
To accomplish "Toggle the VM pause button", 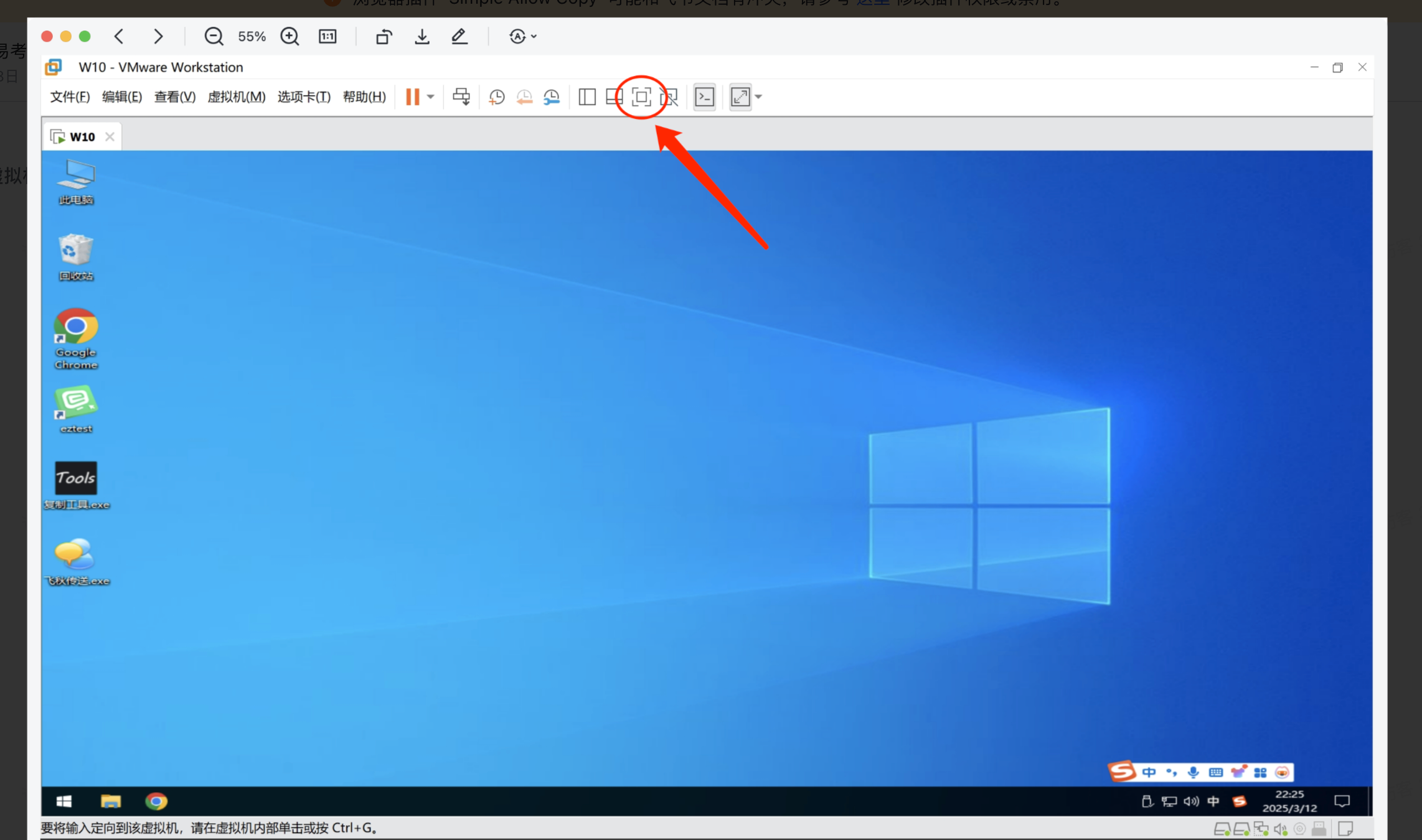I will tap(412, 97).
